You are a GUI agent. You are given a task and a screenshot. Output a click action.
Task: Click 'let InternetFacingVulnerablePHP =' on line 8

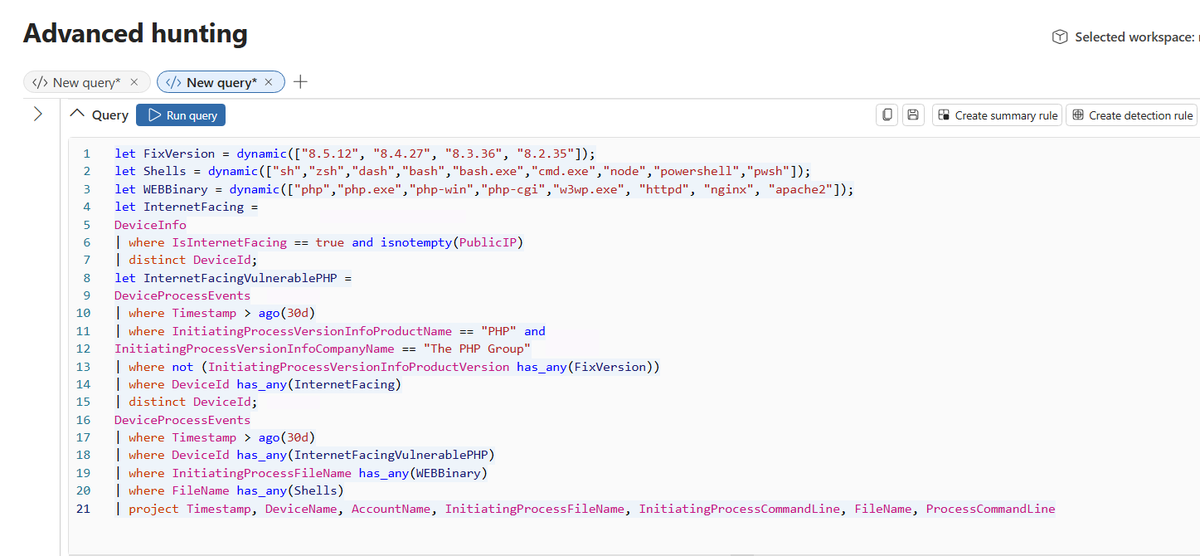(233, 277)
